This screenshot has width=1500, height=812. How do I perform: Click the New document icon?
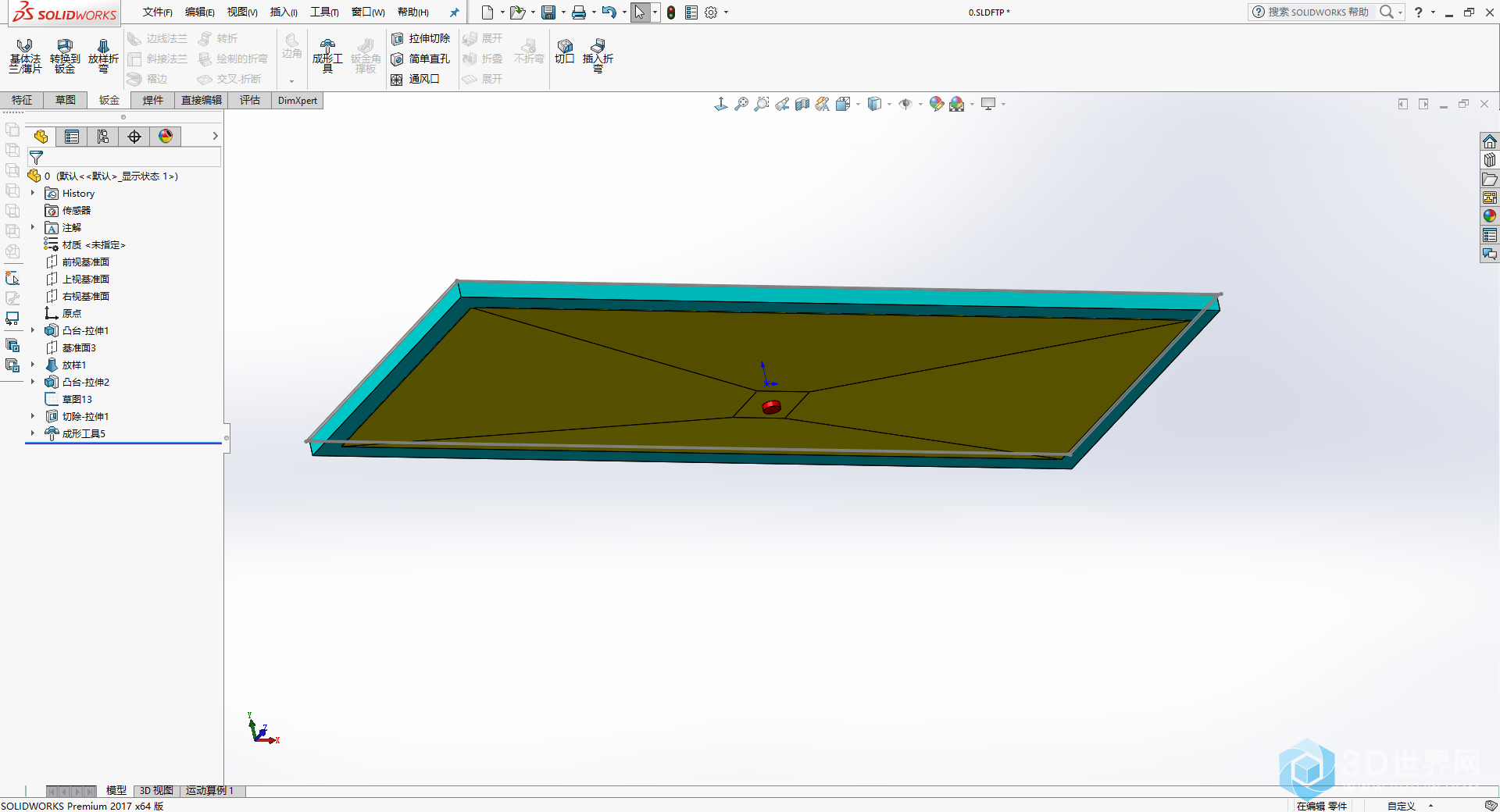pyautogui.click(x=487, y=12)
